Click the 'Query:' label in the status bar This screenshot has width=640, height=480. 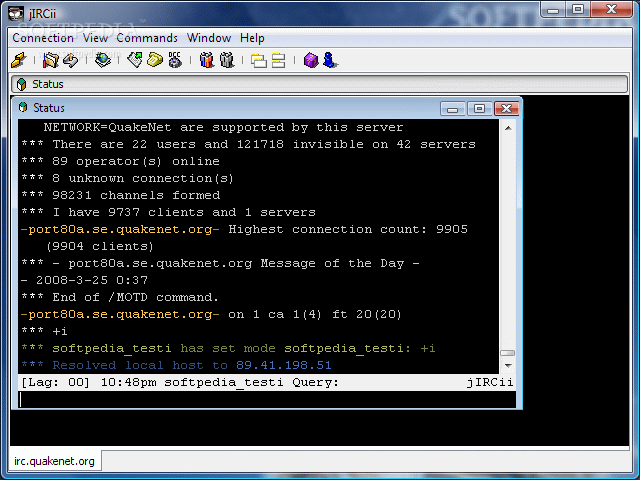[316, 382]
